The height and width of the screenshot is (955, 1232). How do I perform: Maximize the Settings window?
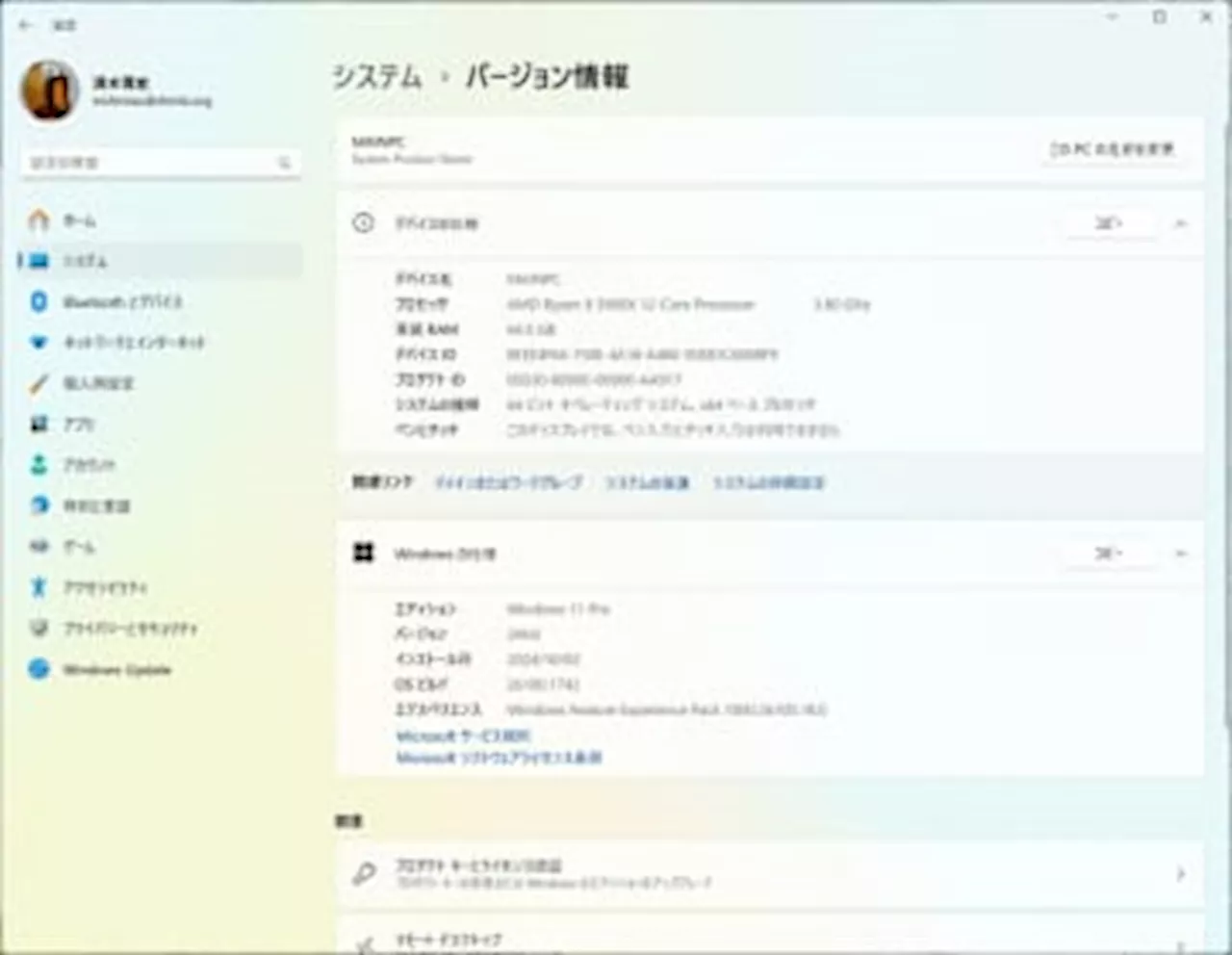coord(1160,17)
